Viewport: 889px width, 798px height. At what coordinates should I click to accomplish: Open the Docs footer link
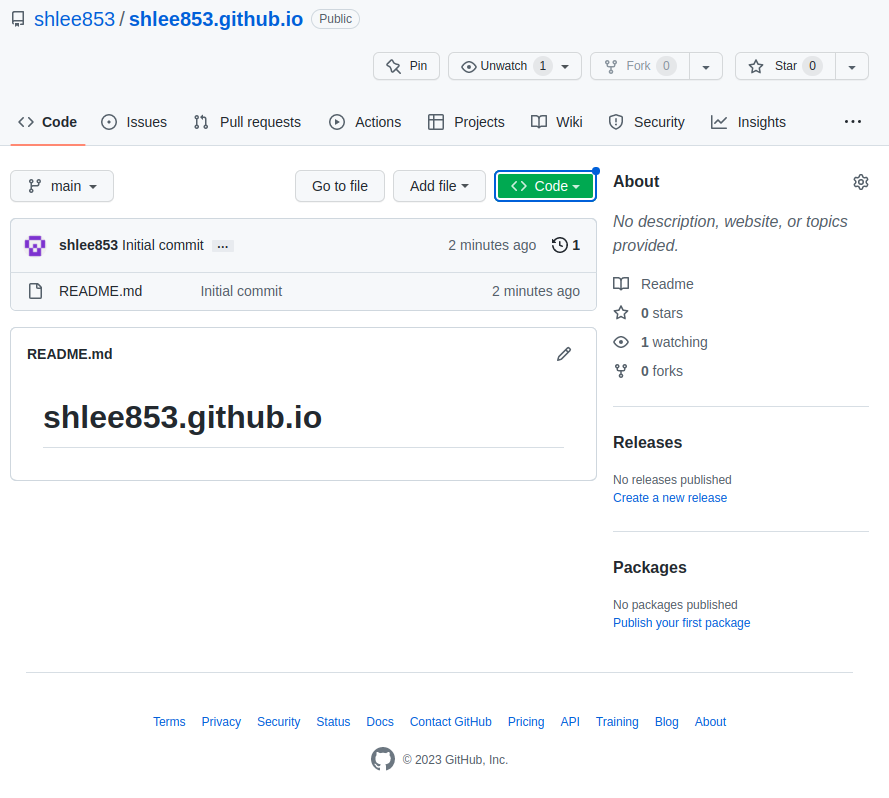click(x=380, y=722)
